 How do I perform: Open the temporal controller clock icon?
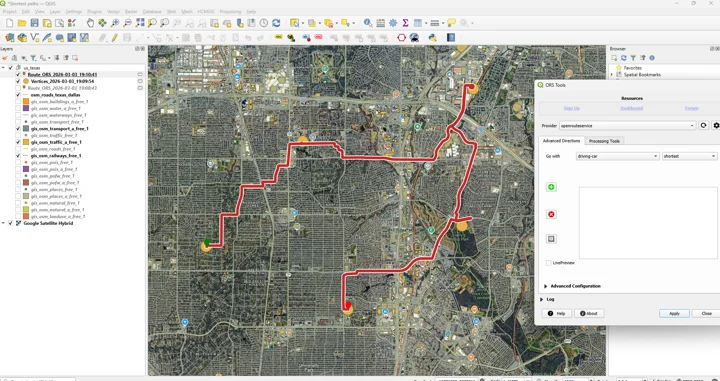point(264,23)
